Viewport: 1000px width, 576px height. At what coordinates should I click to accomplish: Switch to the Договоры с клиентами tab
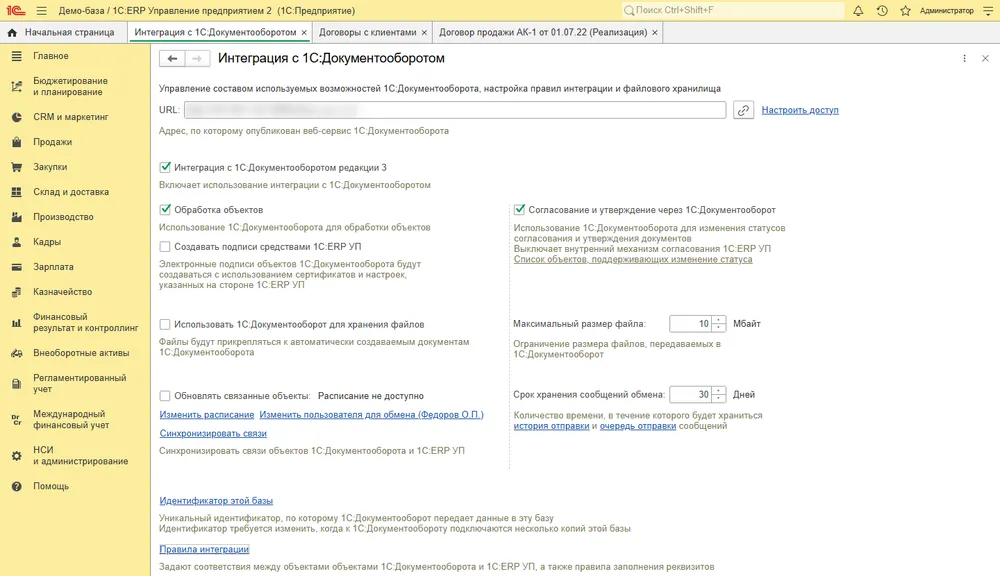[x=367, y=32]
